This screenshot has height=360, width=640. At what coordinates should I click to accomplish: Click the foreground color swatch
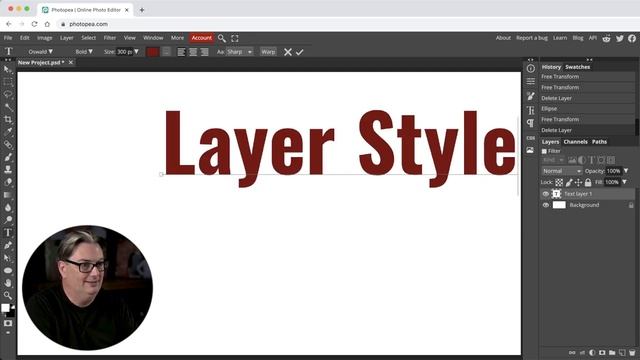tap(5, 308)
